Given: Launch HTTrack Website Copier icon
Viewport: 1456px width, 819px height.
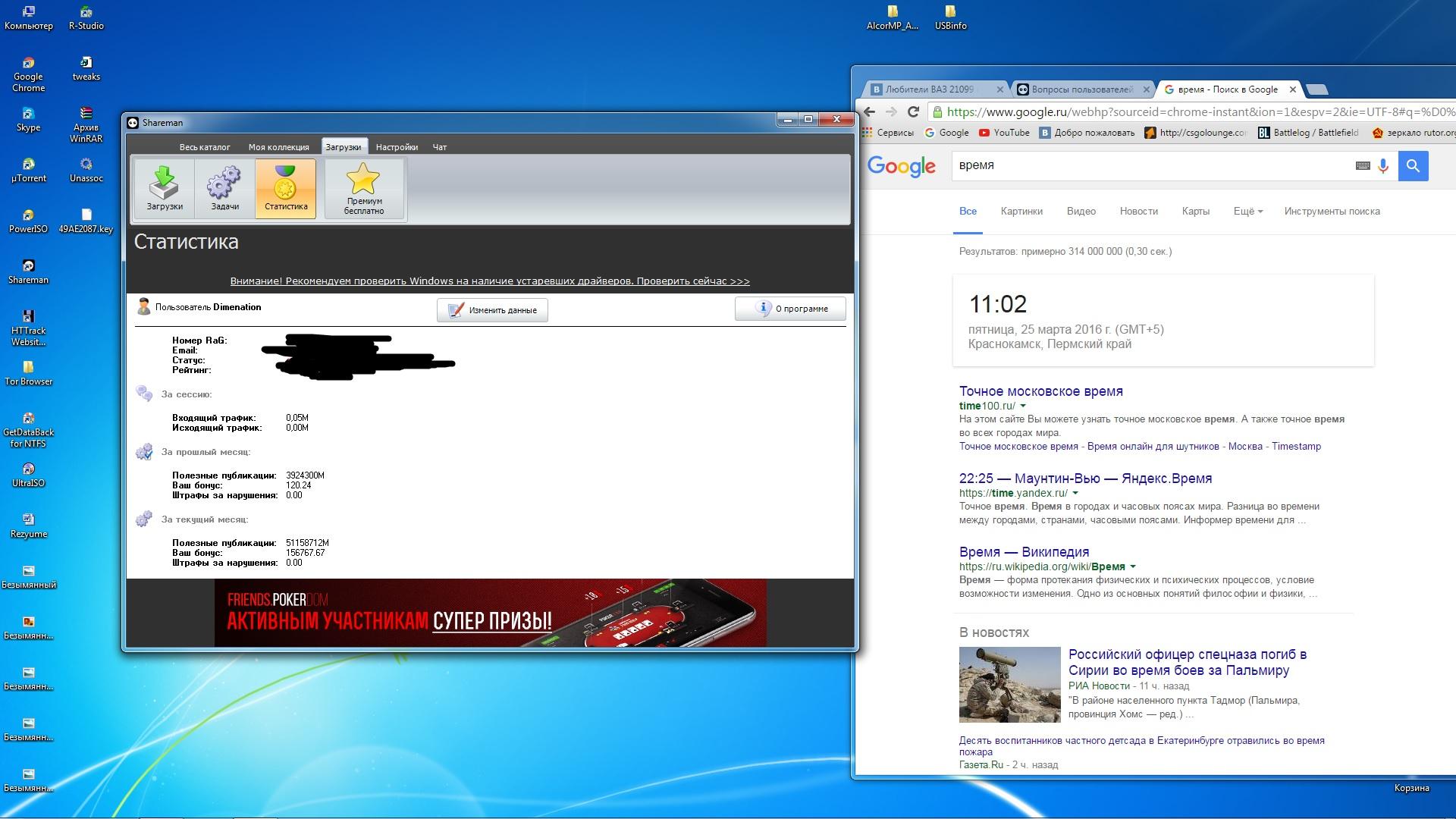Looking at the screenshot, I should [x=28, y=328].
